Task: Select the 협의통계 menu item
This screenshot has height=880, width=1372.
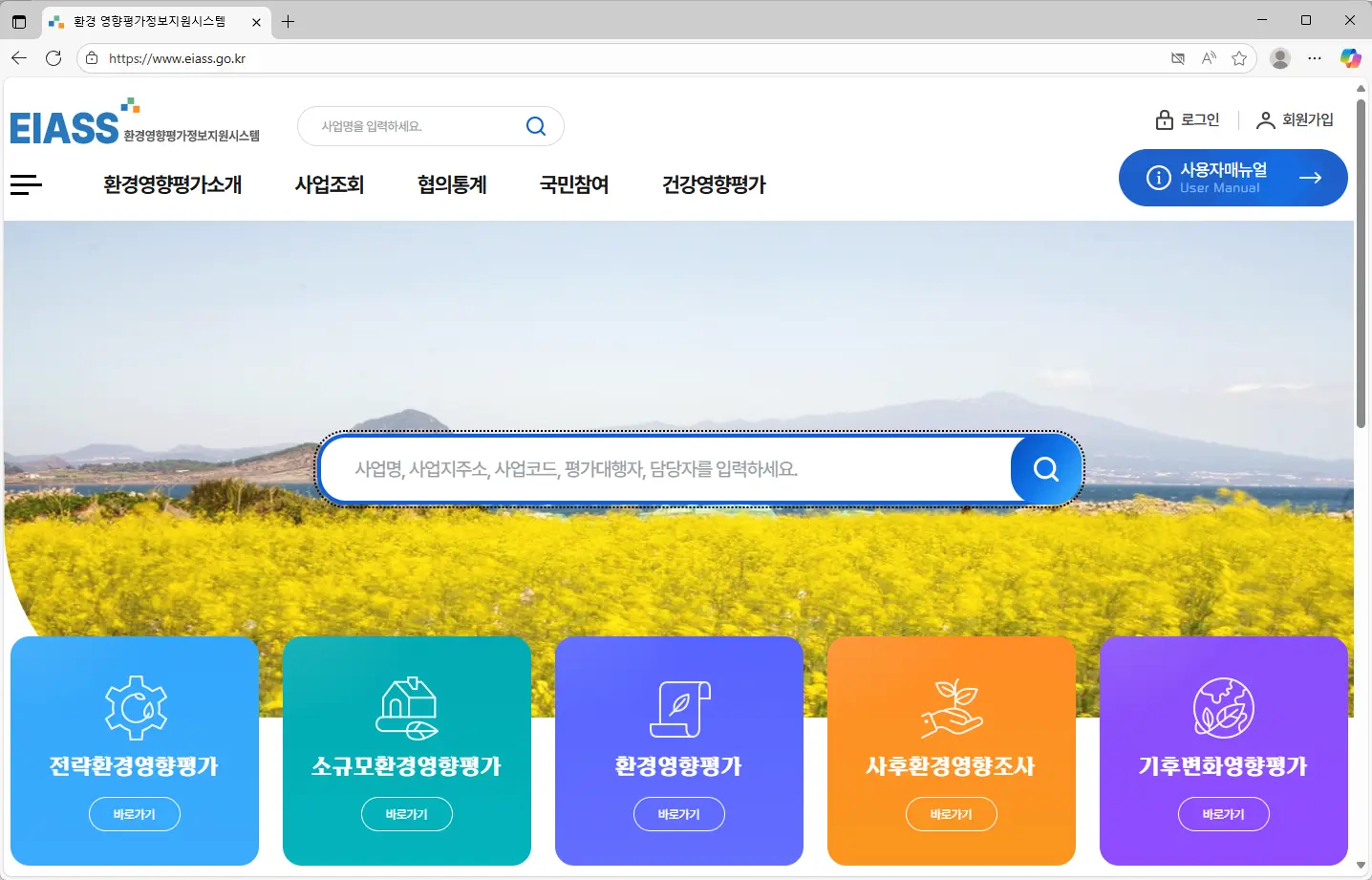Action: coord(452,184)
